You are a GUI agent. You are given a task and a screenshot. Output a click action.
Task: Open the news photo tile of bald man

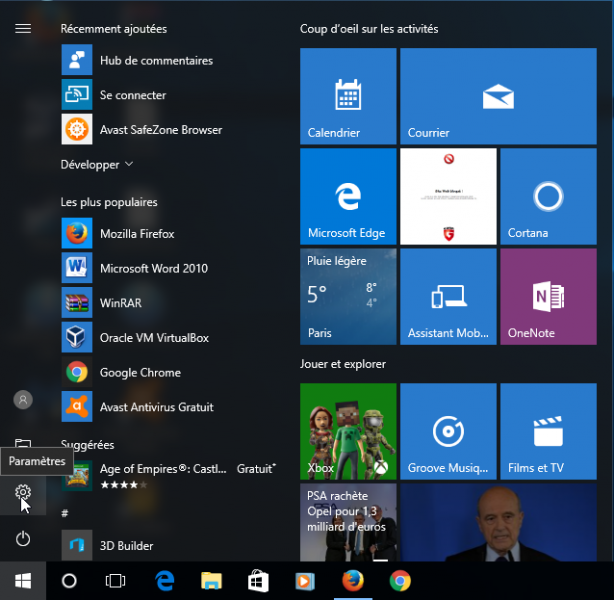(x=498, y=522)
